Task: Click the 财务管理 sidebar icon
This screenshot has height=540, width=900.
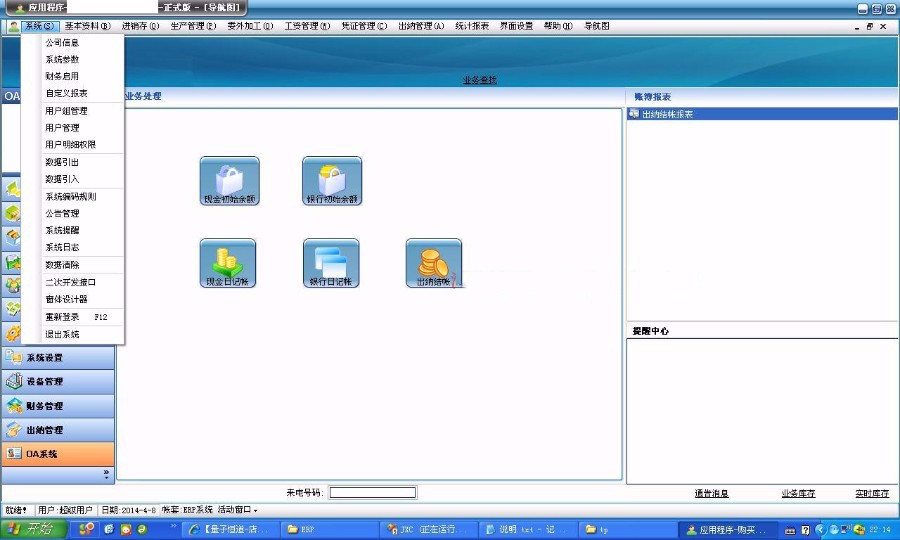Action: click(x=13, y=406)
